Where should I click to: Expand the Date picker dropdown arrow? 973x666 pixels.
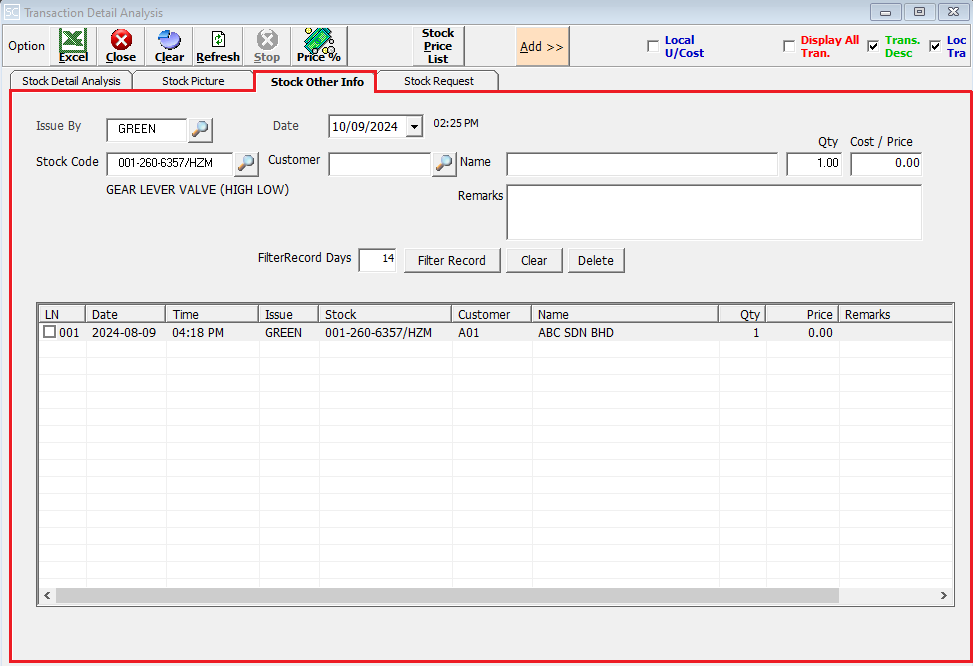click(x=414, y=127)
